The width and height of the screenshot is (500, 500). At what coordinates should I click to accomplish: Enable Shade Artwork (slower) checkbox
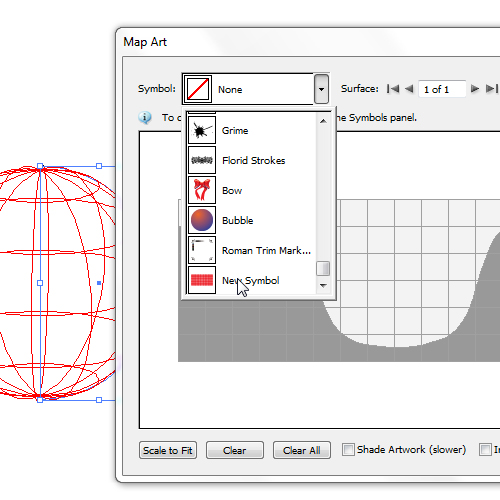pyautogui.click(x=348, y=450)
